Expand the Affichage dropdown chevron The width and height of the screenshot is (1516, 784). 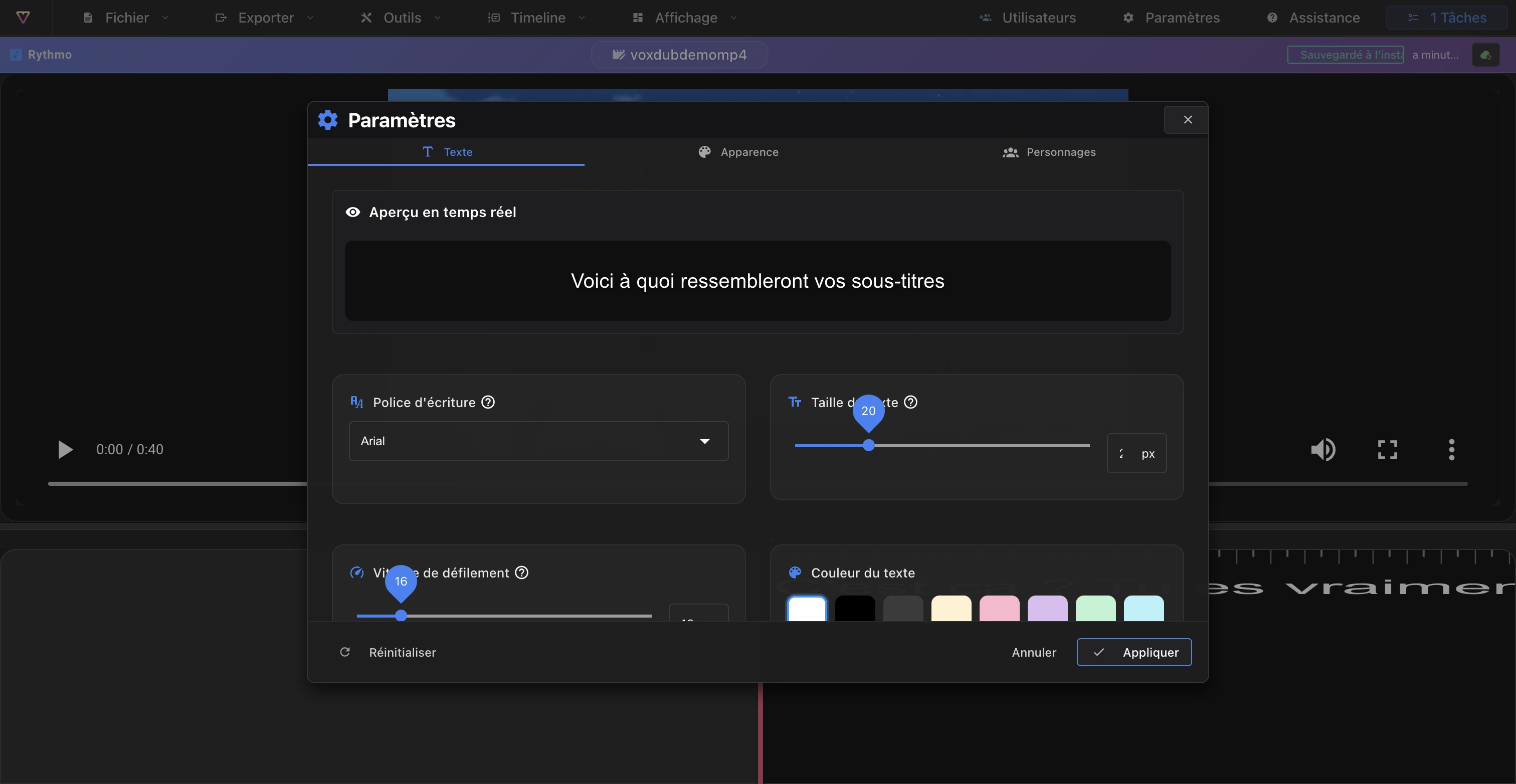(x=733, y=18)
